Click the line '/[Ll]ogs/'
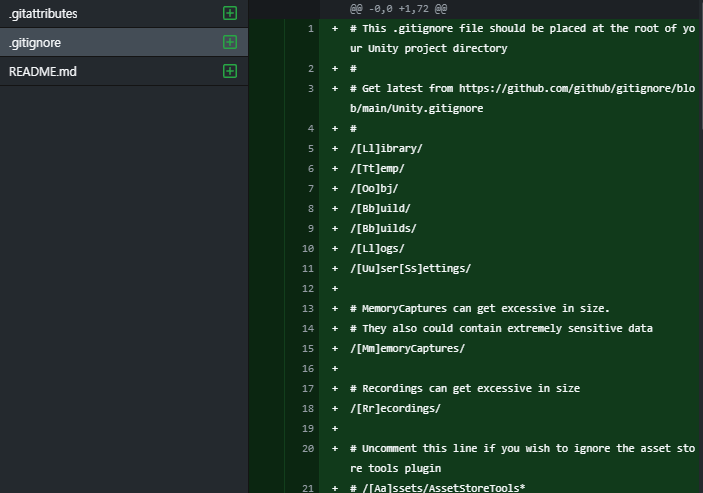This screenshot has height=493, width=703. coord(377,249)
